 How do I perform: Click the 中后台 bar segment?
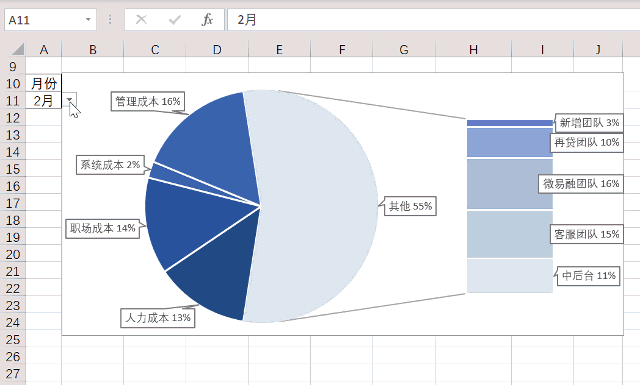(510, 276)
